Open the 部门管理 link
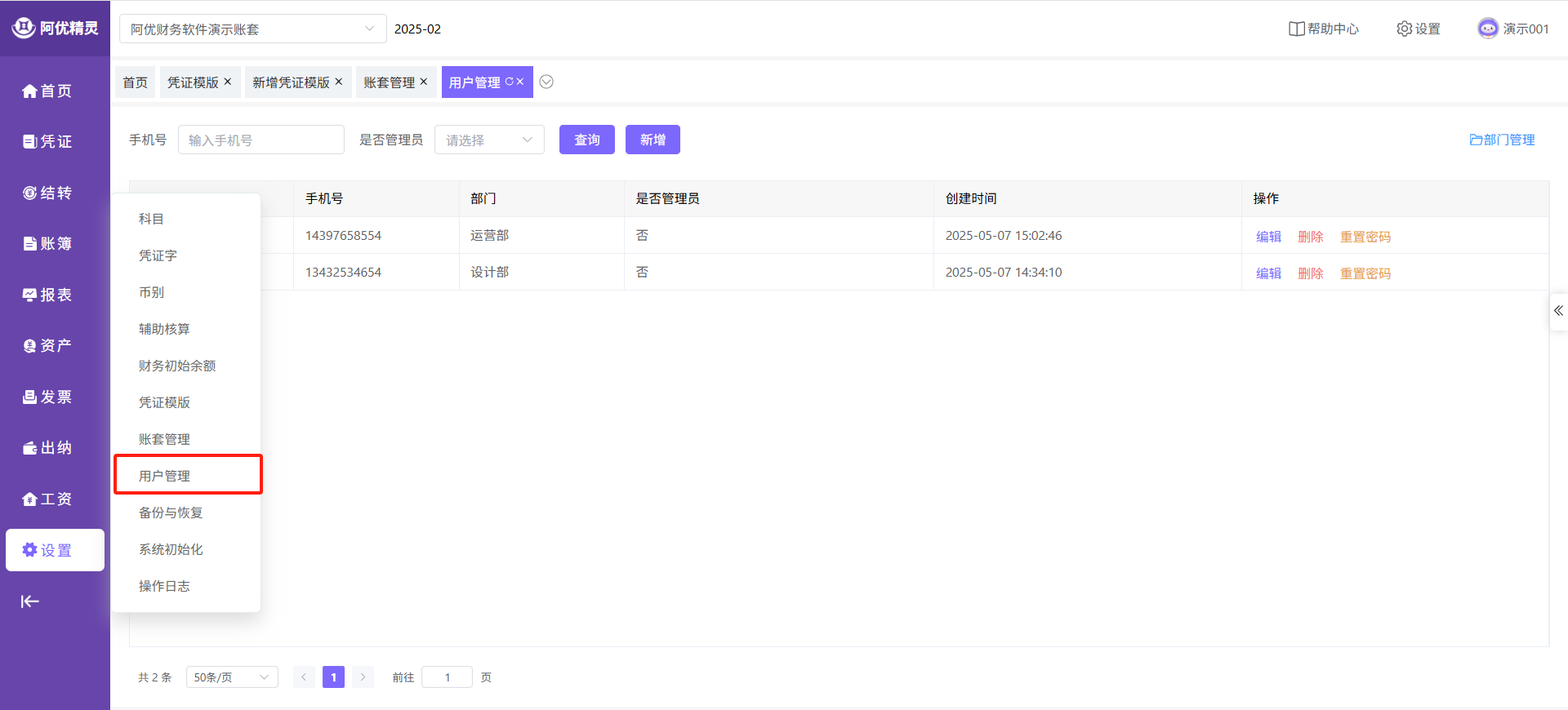The width and height of the screenshot is (1568, 710). click(x=1502, y=140)
